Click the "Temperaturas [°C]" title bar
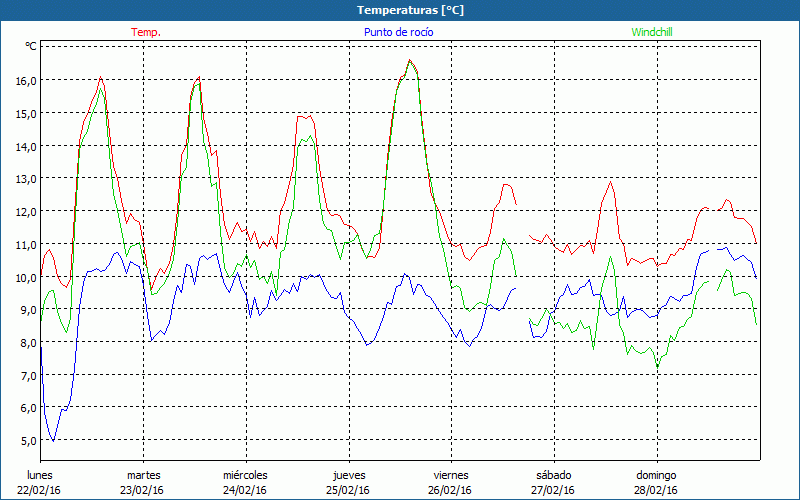This screenshot has height=500, width=800. coord(400,10)
